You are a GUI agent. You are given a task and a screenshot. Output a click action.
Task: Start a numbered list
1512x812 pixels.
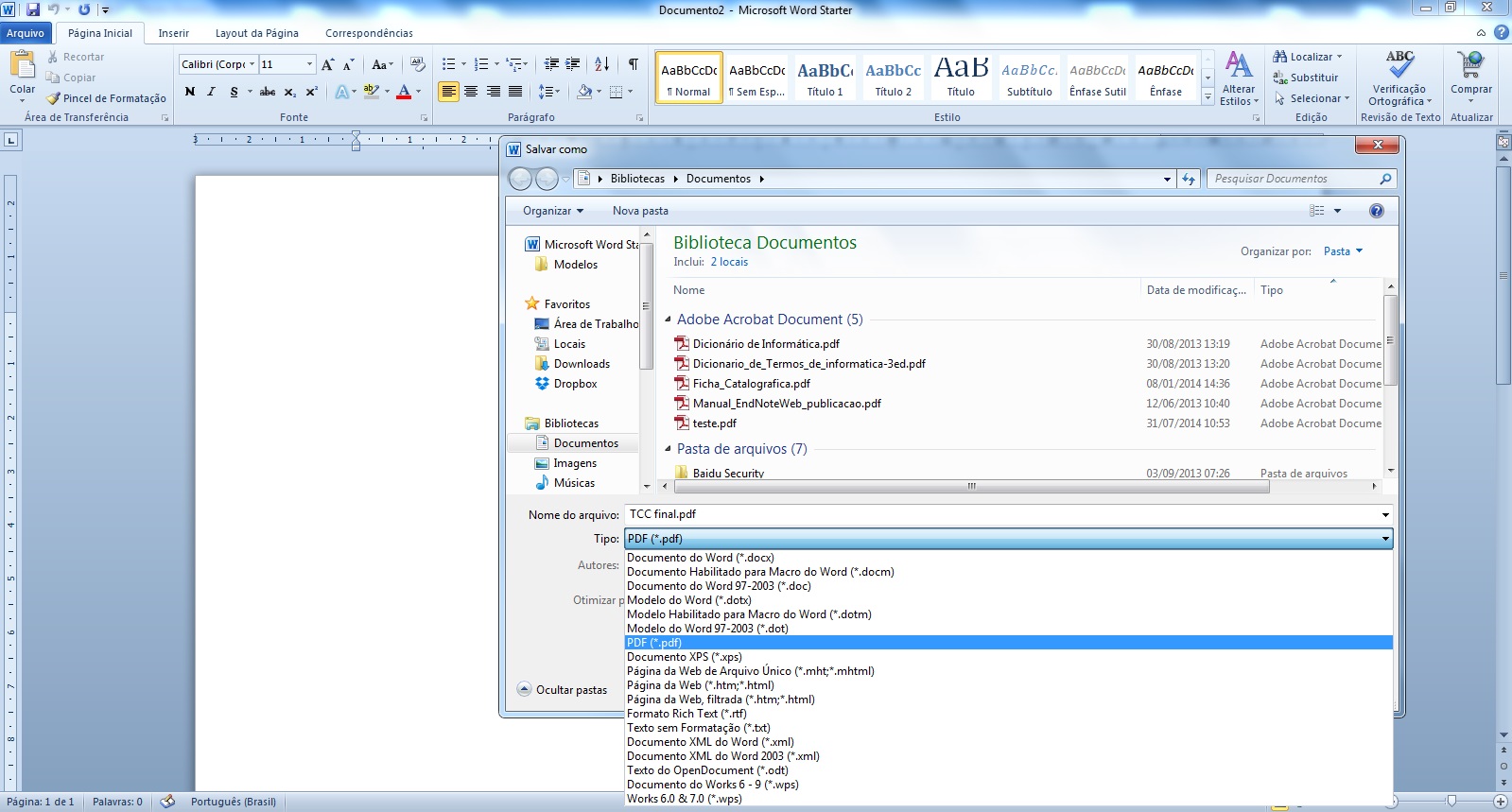[x=481, y=64]
